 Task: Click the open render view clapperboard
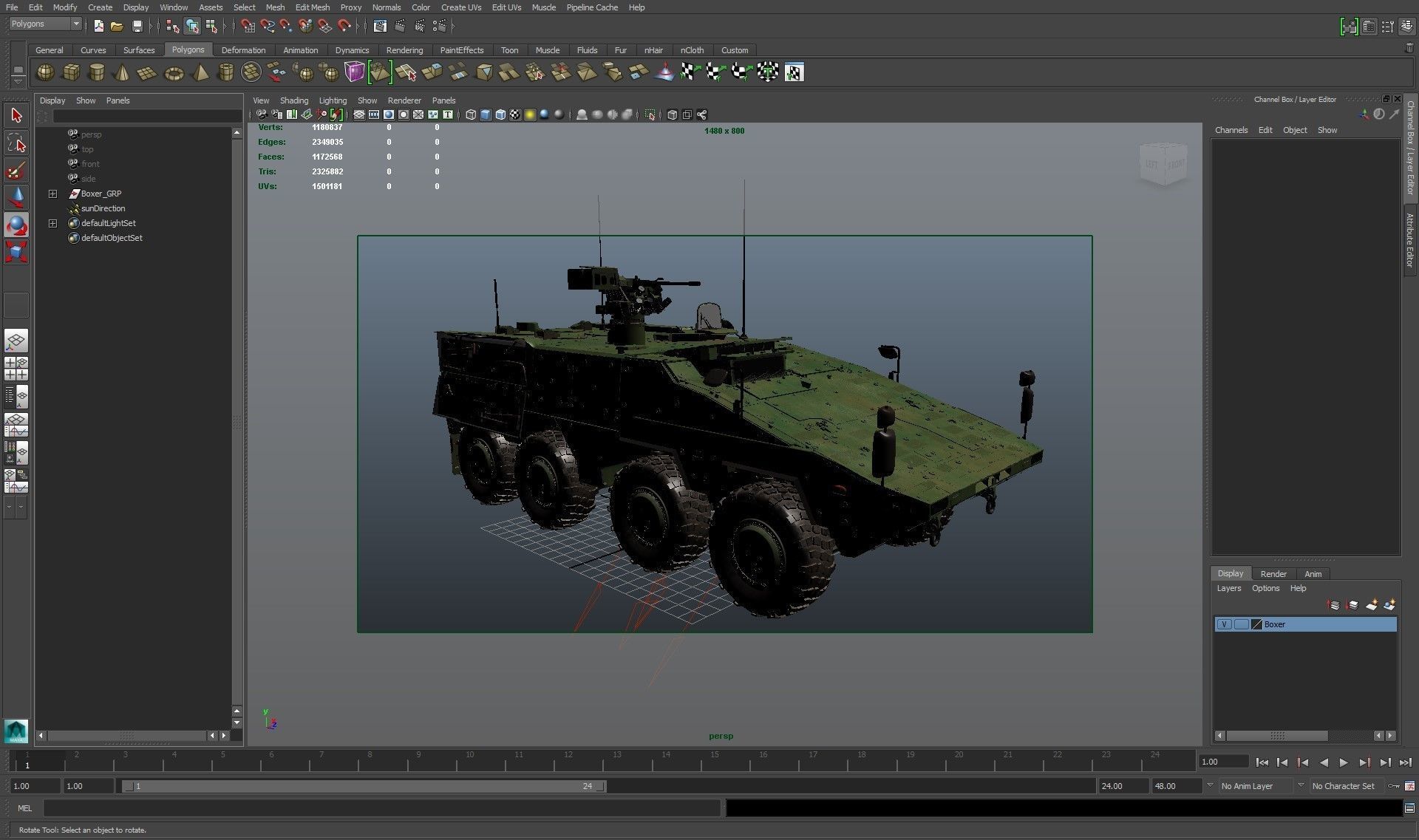coord(380,27)
